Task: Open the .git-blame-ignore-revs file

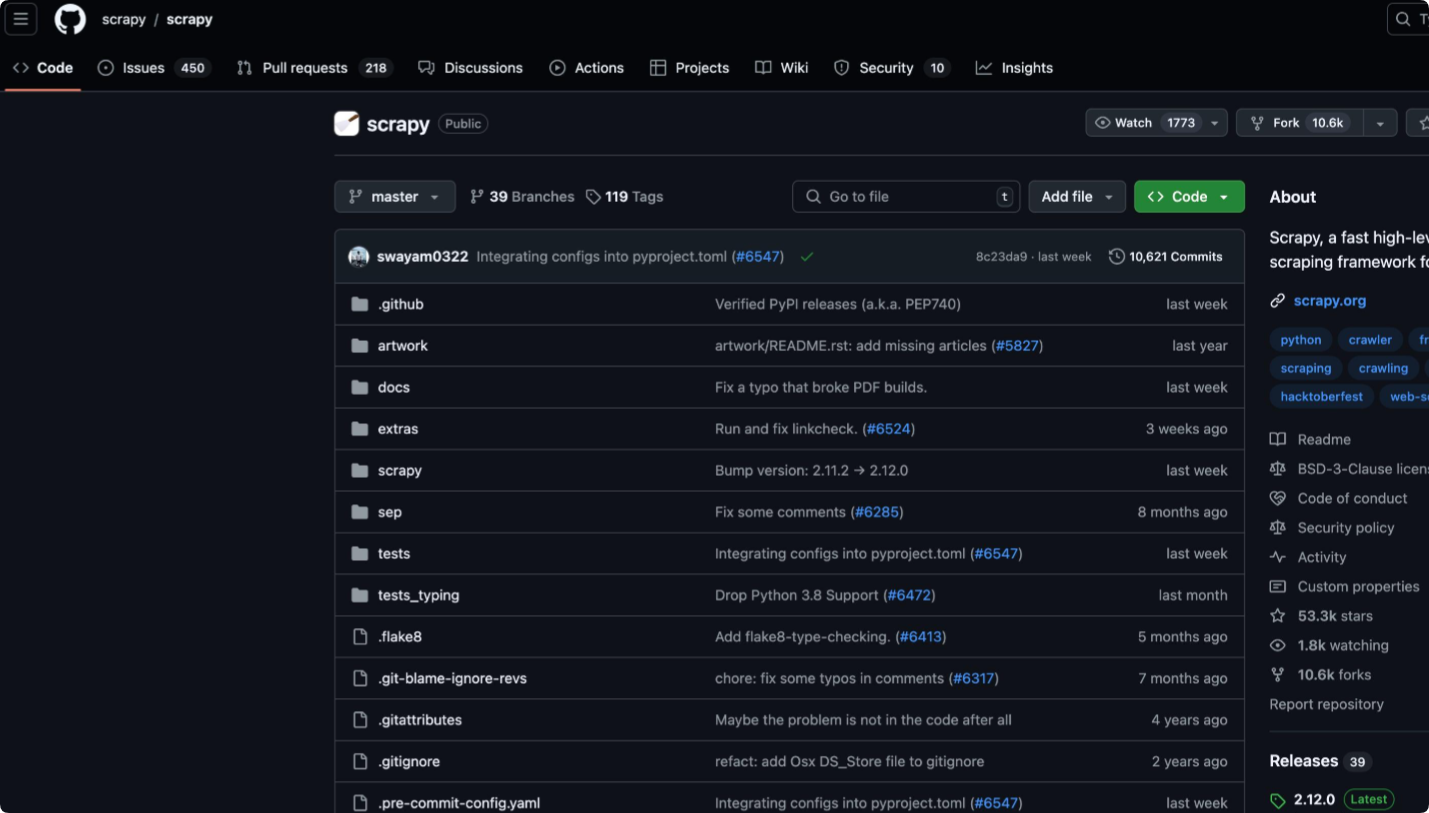Action: click(x=452, y=679)
